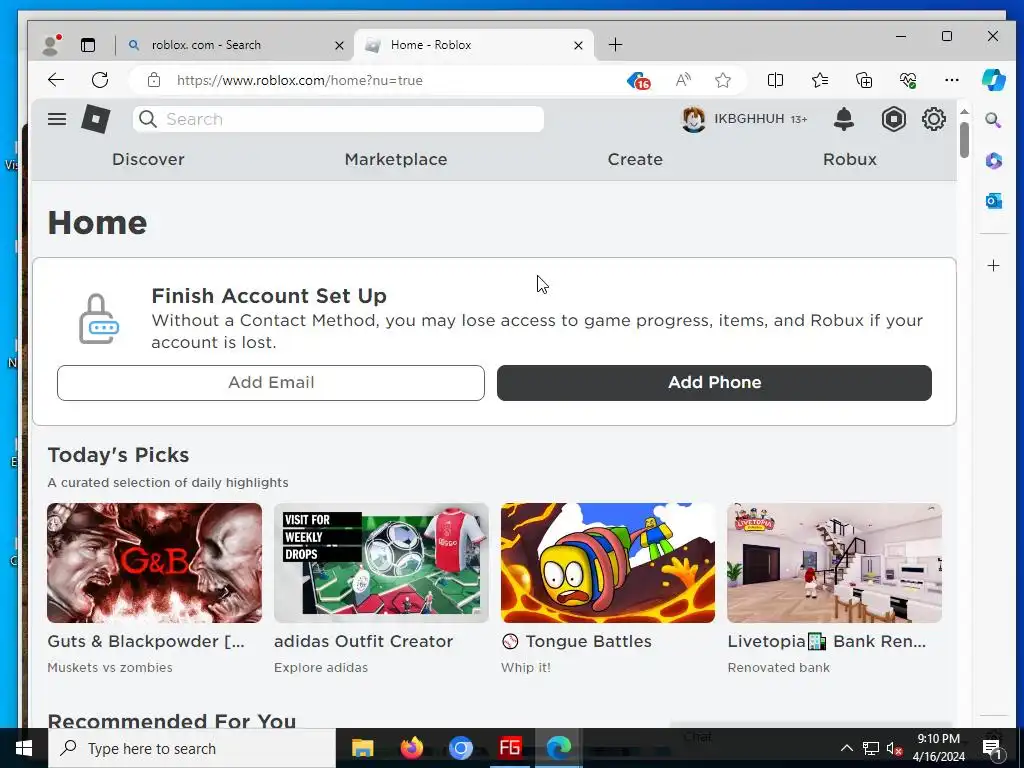The height and width of the screenshot is (768, 1024).
Task: Click the Today's Picks heading
Action: (x=118, y=455)
